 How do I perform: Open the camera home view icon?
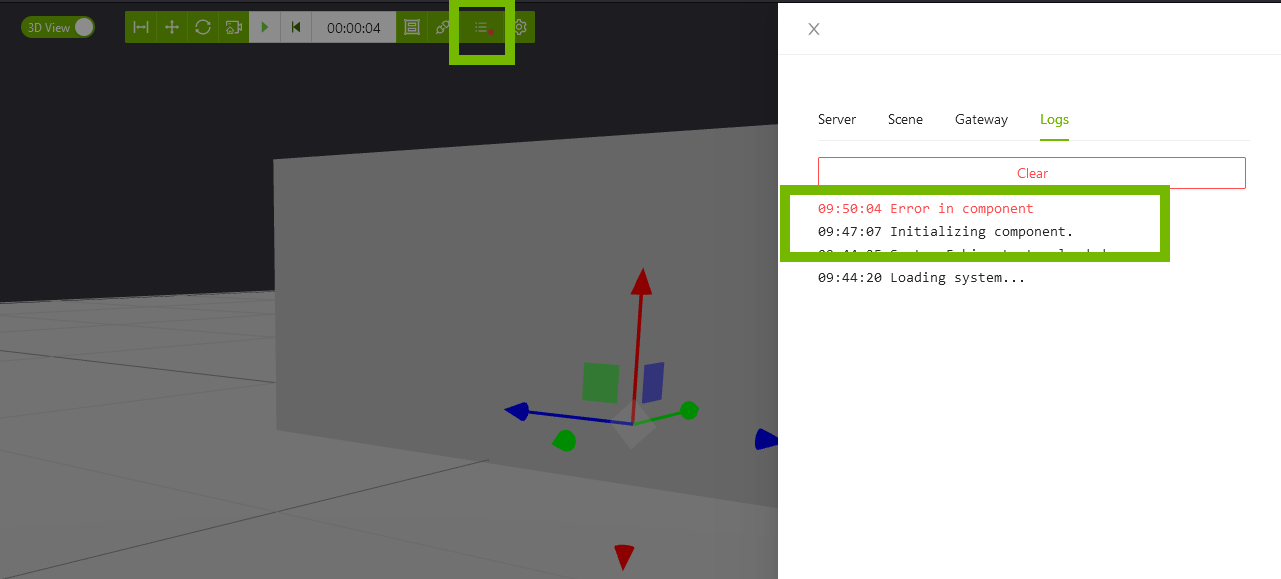point(233,27)
